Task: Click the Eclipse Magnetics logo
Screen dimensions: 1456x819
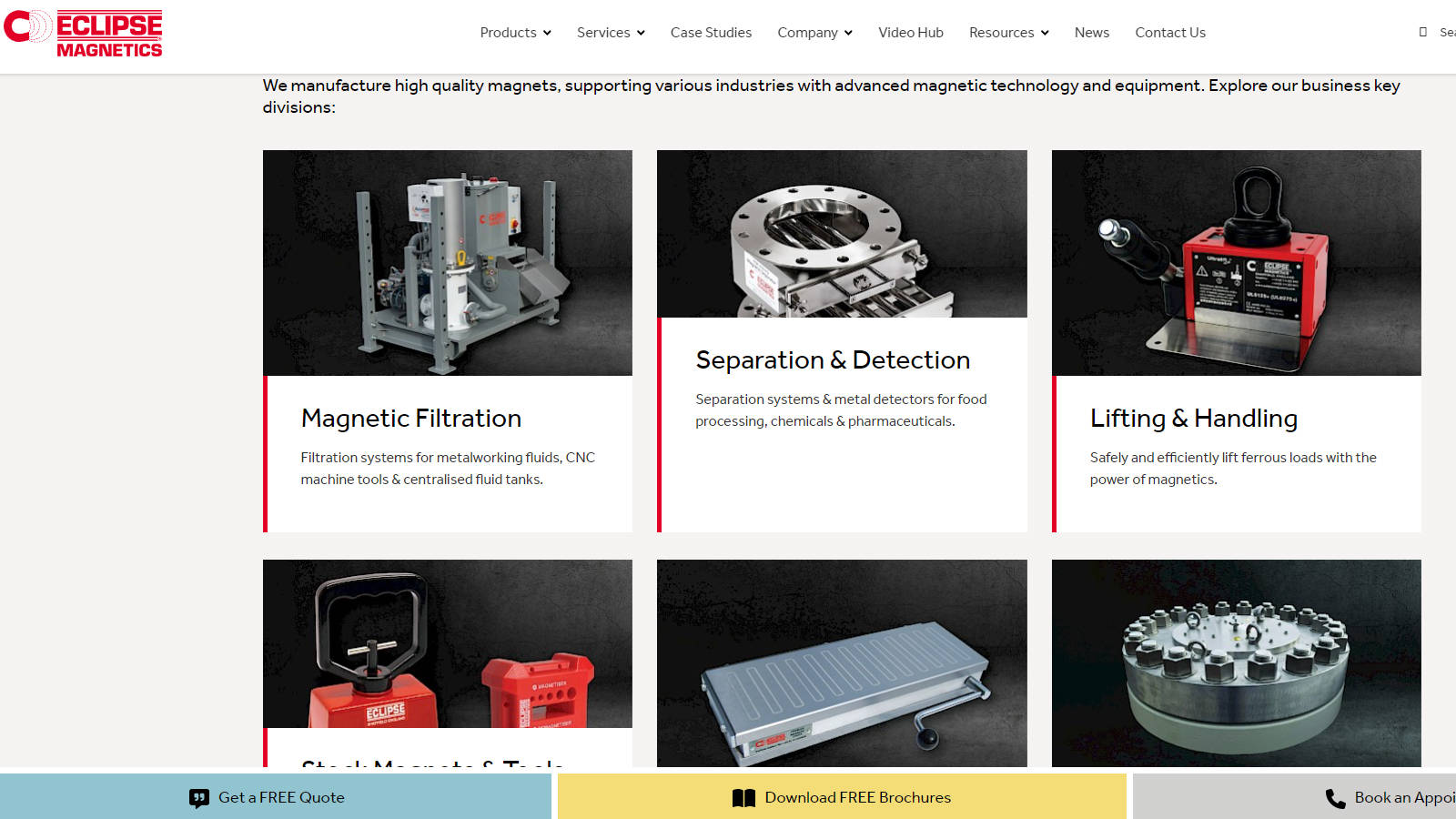Action: 83,34
